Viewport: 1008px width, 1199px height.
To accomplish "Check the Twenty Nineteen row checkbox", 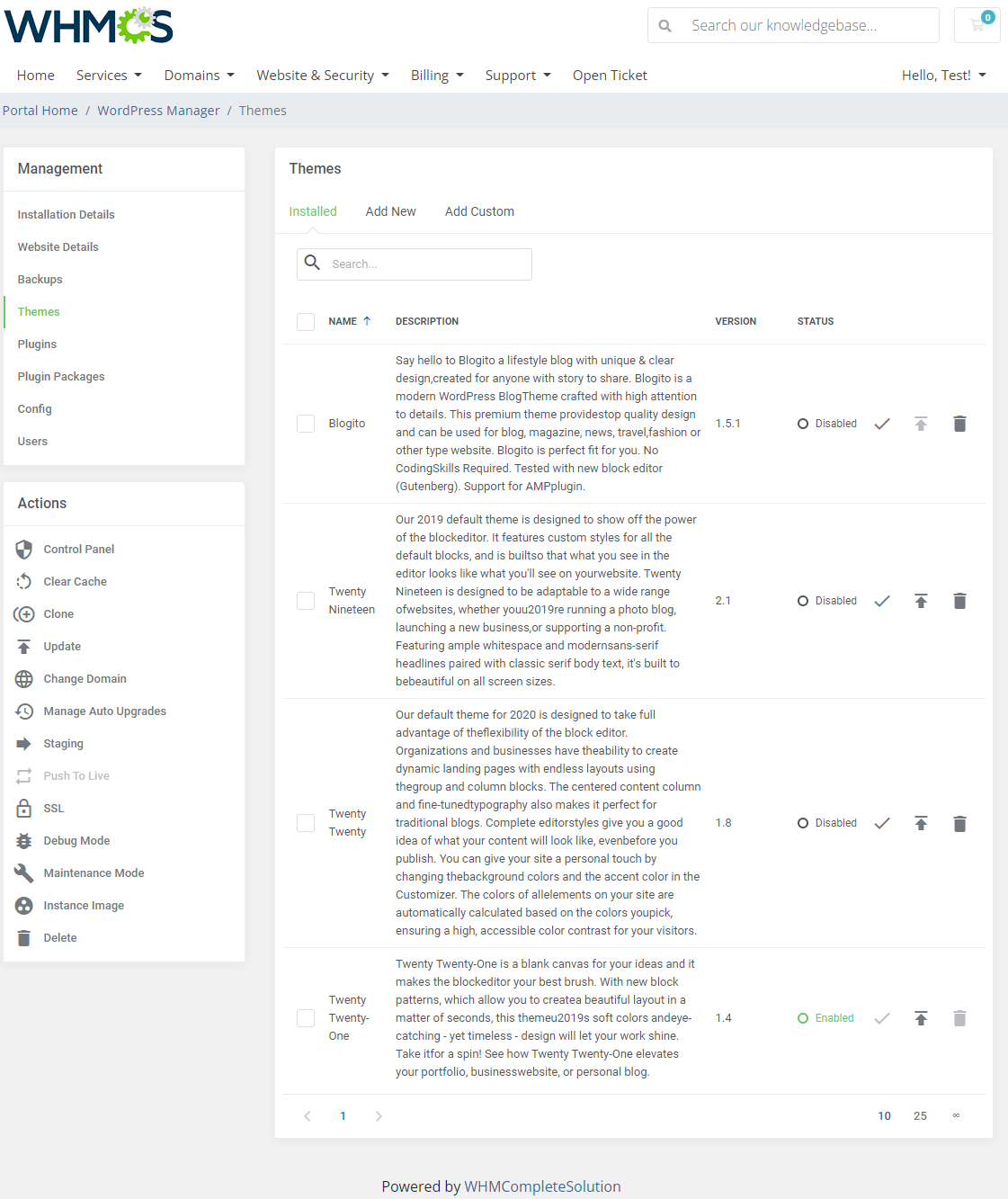I will coord(306,601).
